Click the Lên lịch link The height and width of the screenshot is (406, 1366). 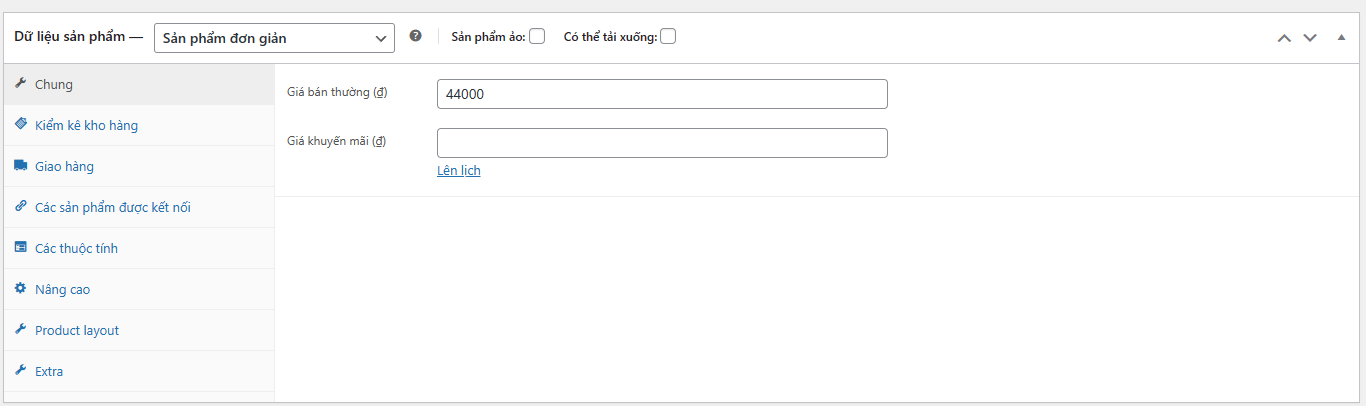[459, 171]
